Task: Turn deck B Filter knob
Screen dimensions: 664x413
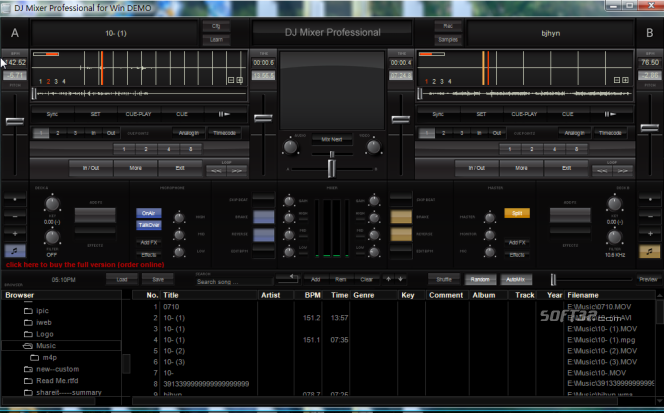Action: coord(614,237)
